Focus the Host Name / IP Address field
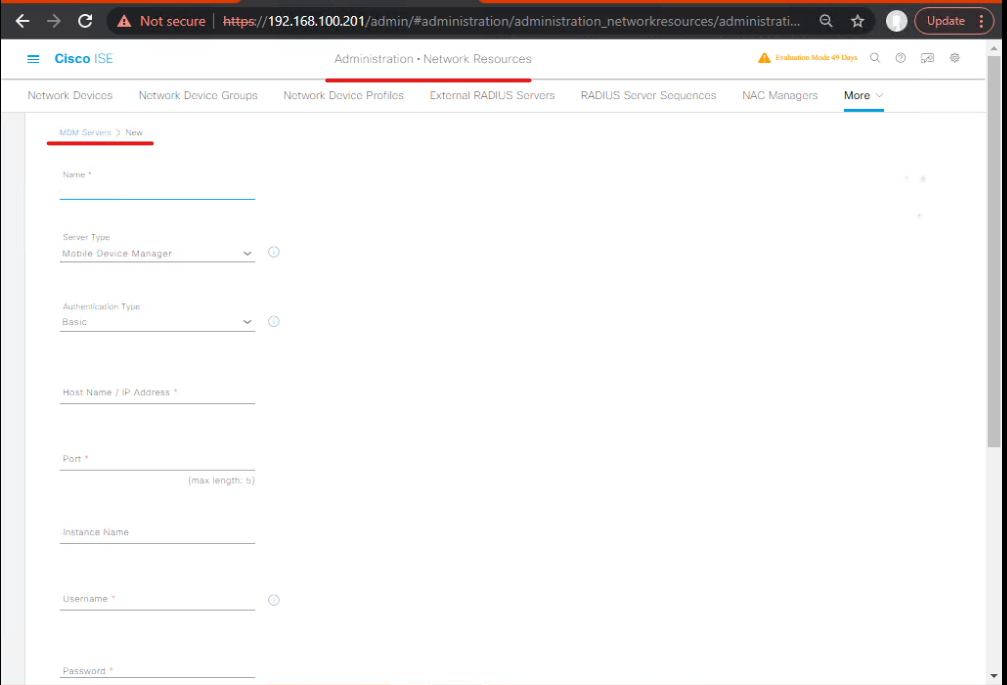The height and width of the screenshot is (685, 1007). [x=157, y=393]
